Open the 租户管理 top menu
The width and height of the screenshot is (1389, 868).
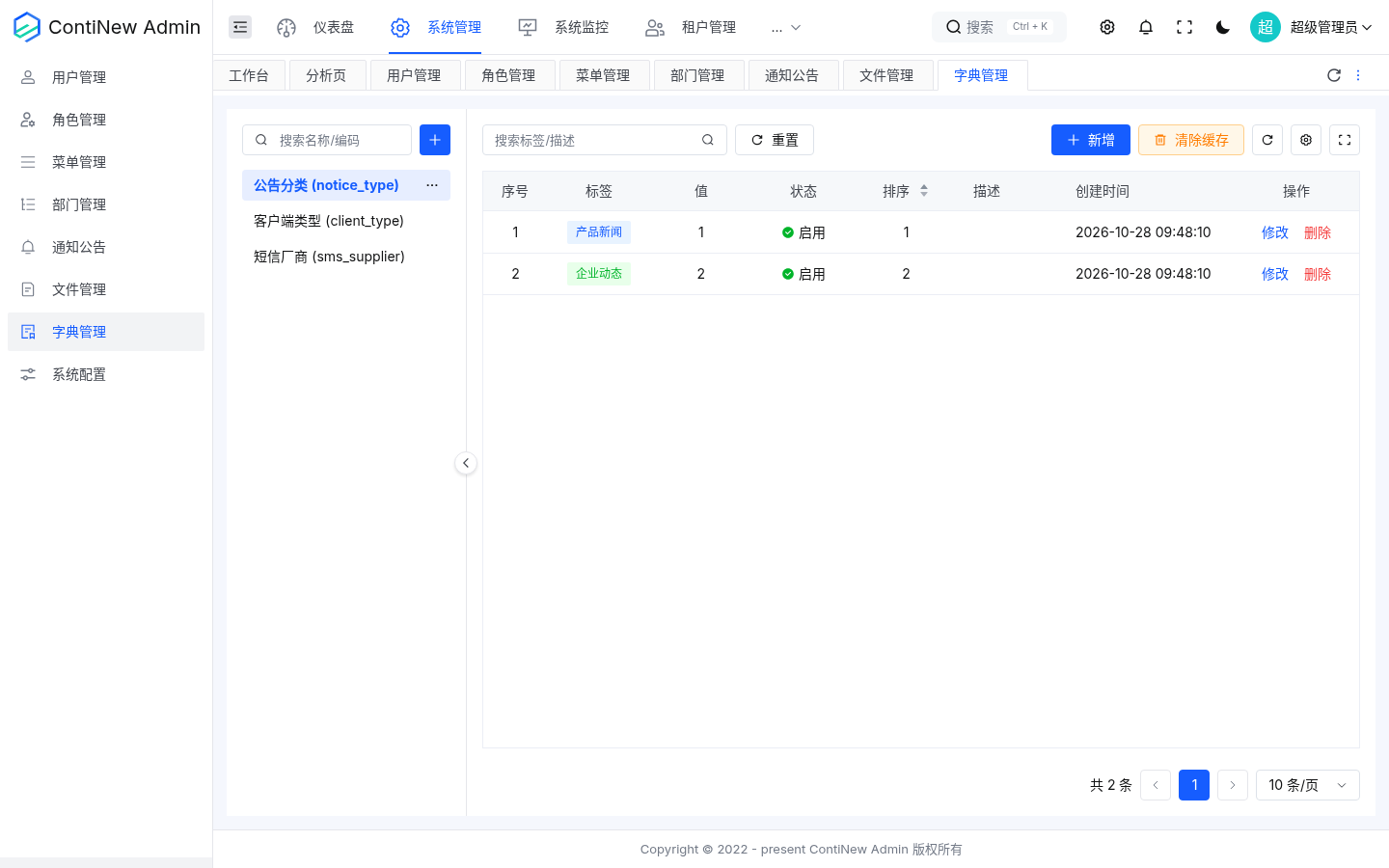[691, 27]
